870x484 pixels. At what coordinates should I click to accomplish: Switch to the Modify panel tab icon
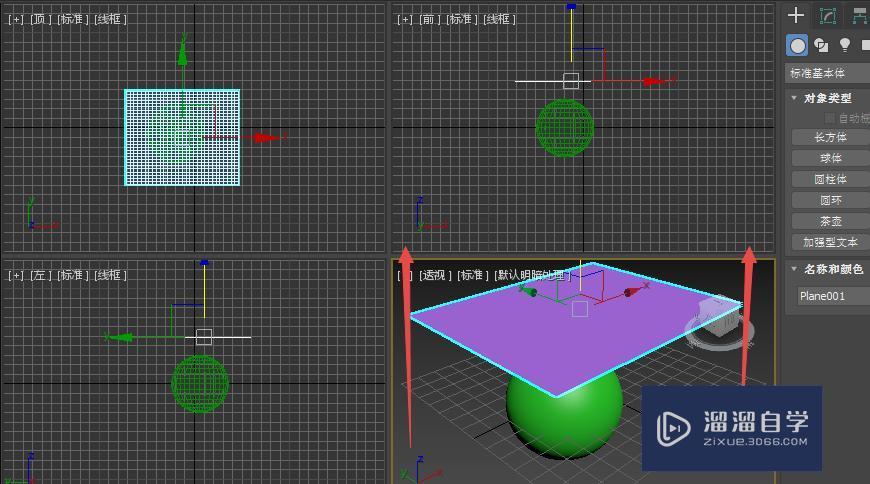coord(828,16)
